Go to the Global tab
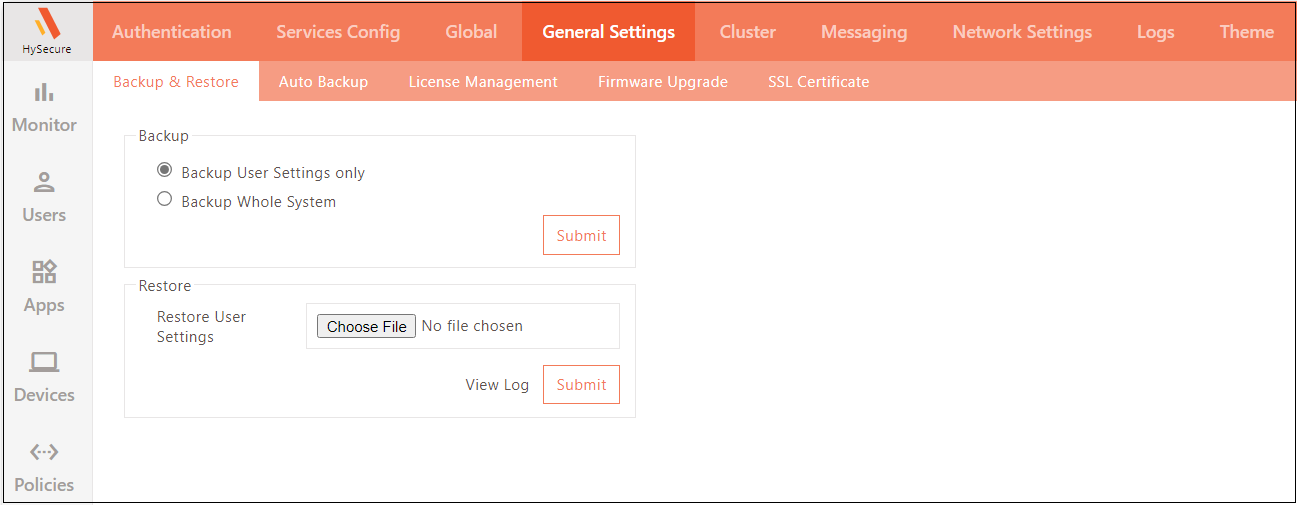This screenshot has height=505, width=1297. [471, 32]
